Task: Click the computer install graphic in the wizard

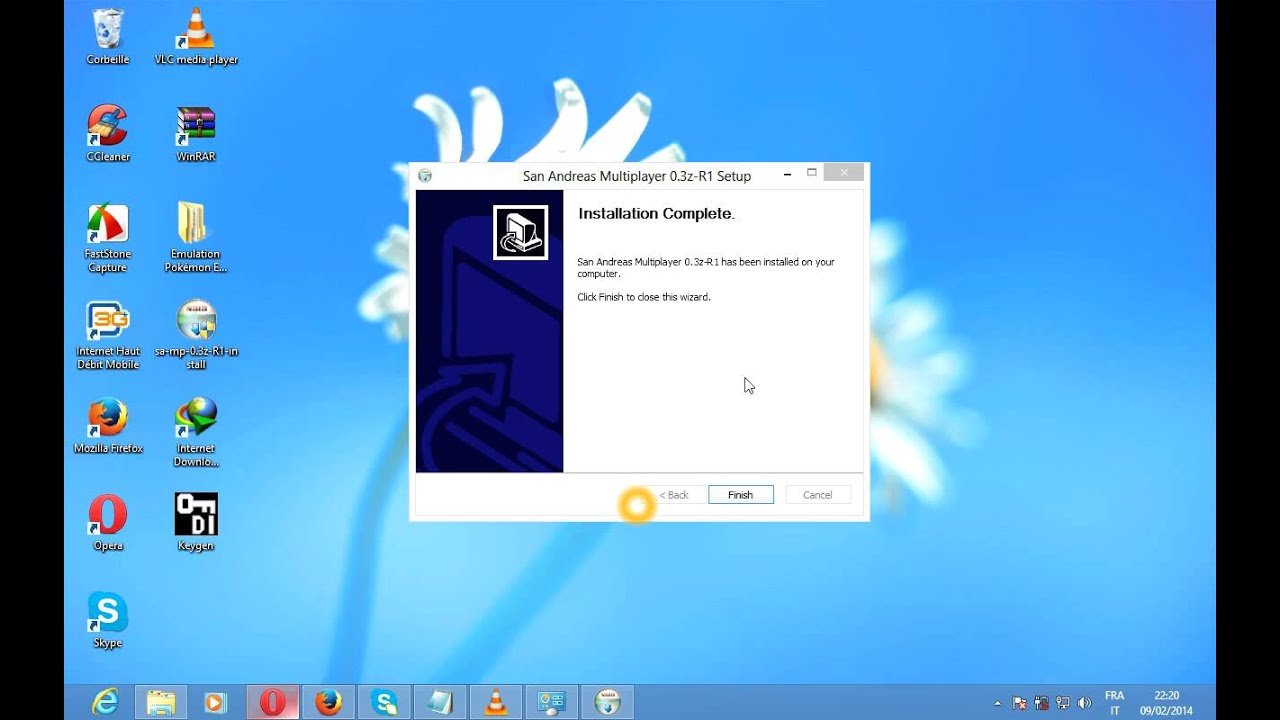Action: (520, 232)
